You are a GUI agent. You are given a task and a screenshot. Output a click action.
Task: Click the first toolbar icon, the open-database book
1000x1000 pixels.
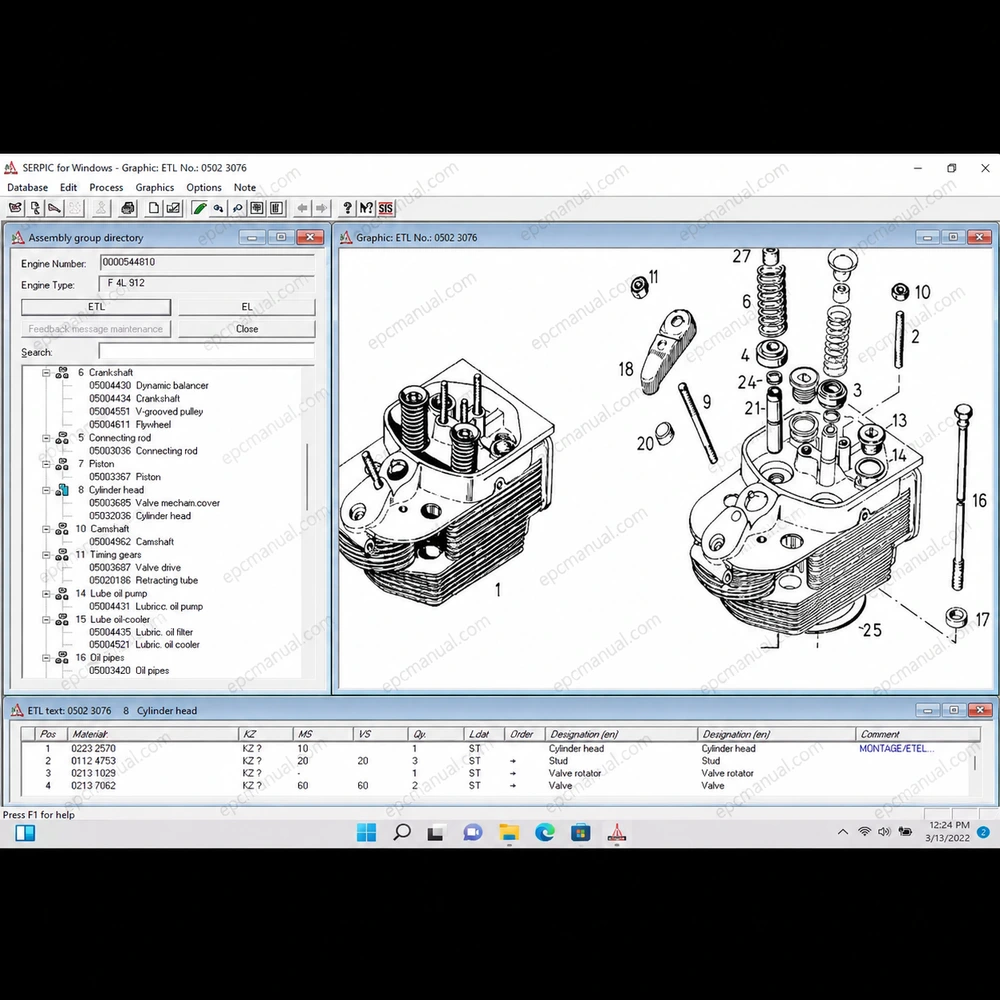point(15,208)
